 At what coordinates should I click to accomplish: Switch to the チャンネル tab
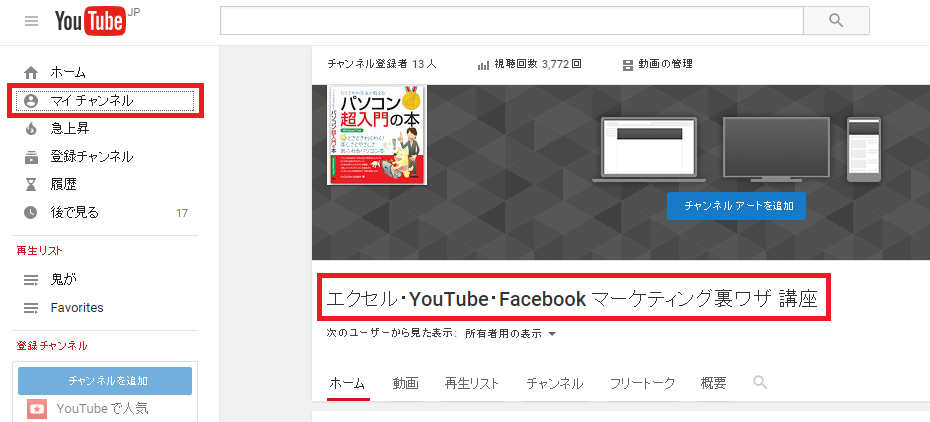555,383
